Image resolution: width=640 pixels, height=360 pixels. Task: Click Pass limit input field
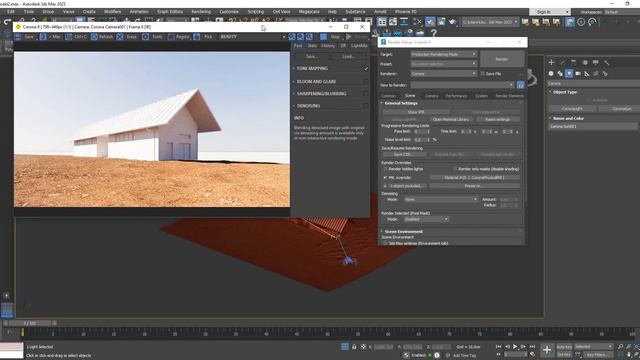420,132
